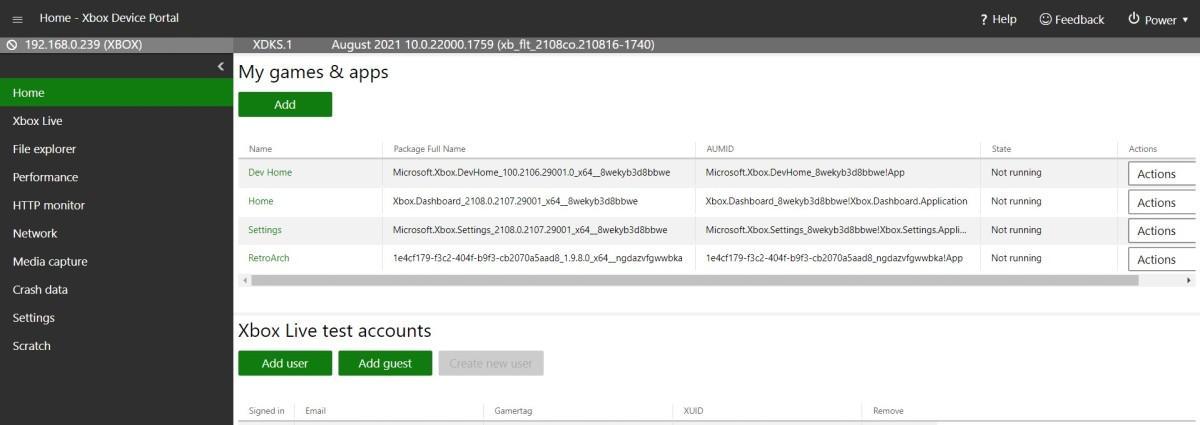The image size is (1200, 425).
Task: Click the My games & apps heading
Action: (x=313, y=72)
